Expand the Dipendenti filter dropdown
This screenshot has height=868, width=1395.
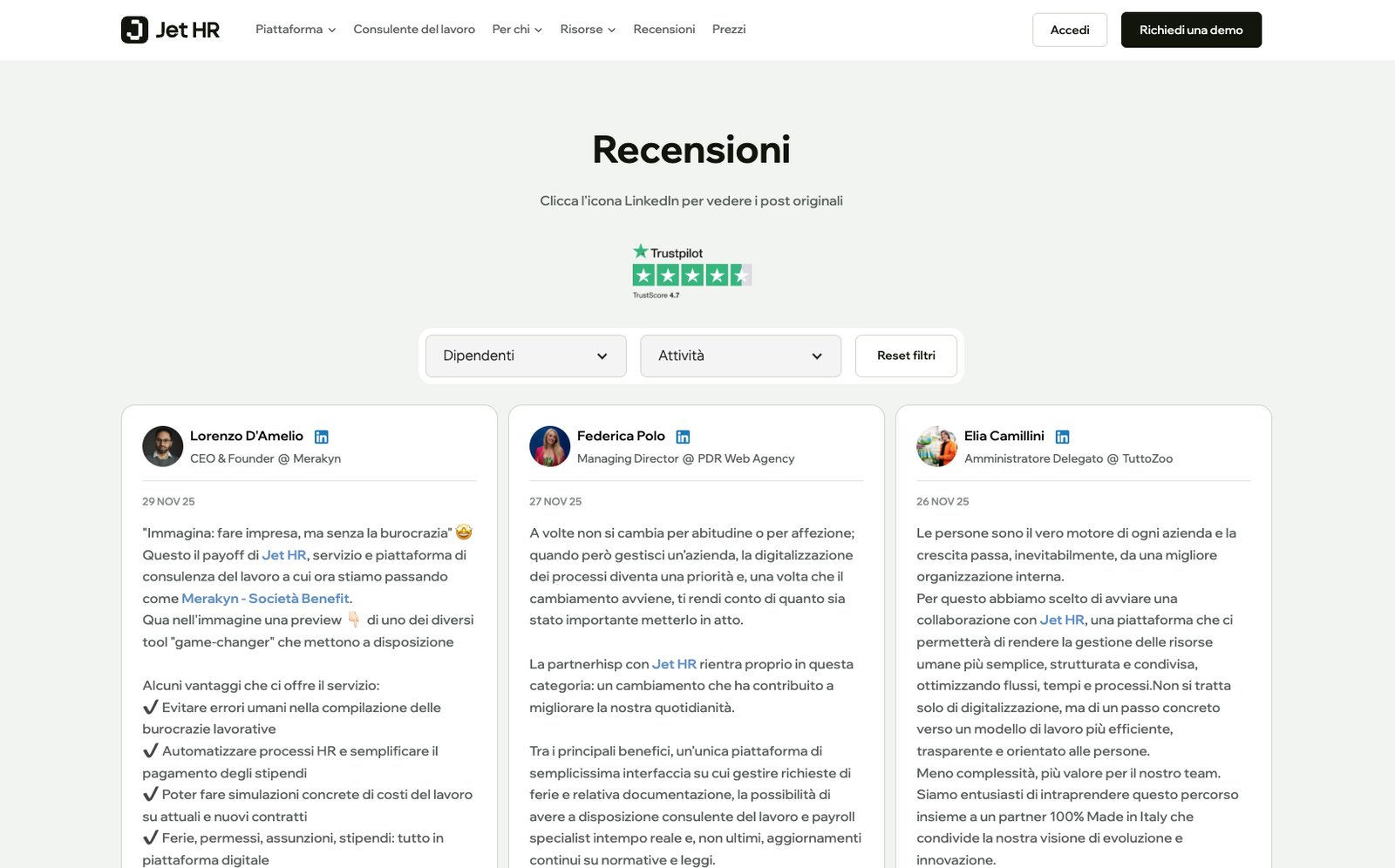(x=526, y=356)
